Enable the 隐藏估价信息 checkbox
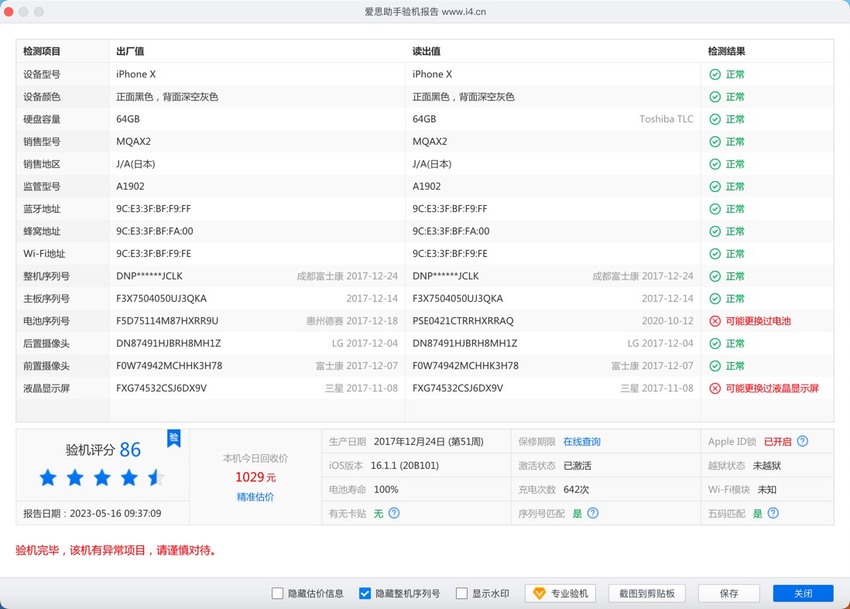 coord(278,593)
